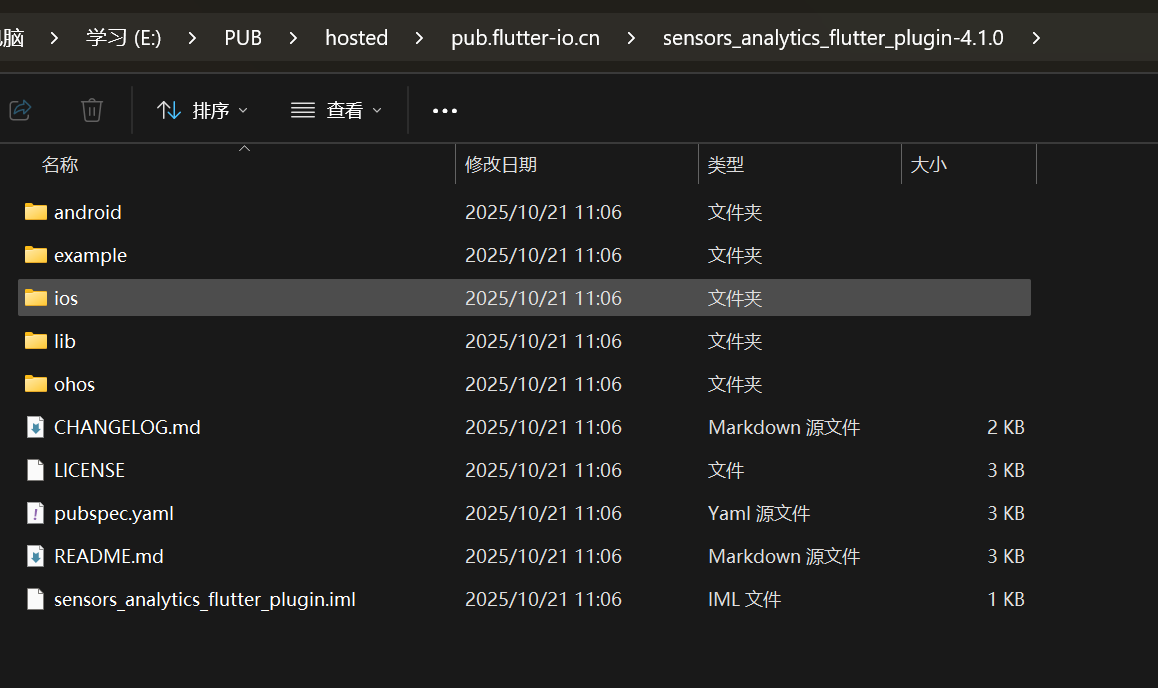Click Markdown 源文件 type of CHANGELOG.md

tap(784, 427)
